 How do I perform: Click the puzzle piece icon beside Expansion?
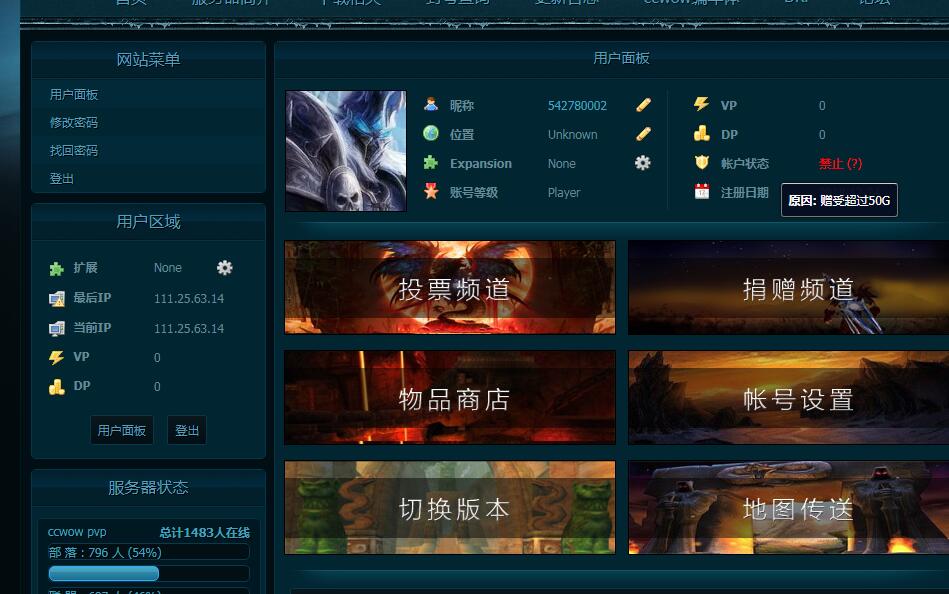coord(431,163)
